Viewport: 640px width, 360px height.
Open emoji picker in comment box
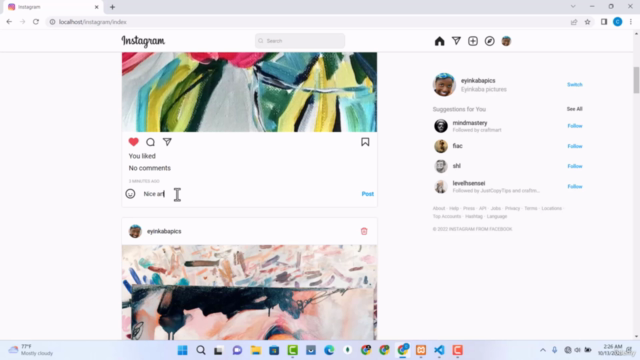[x=130, y=194]
